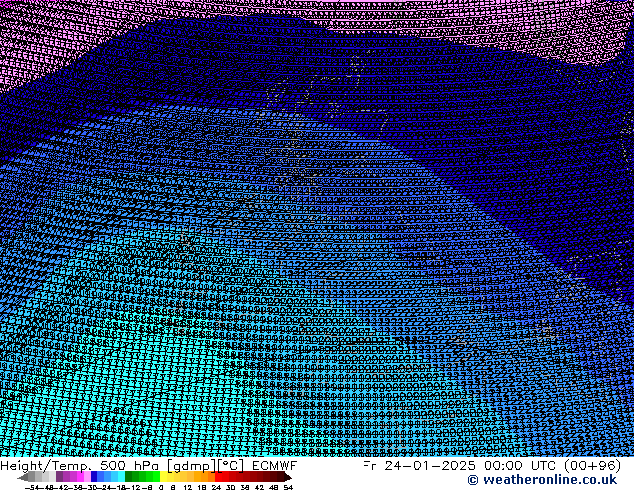
Task: Select the darkest green legend swatch
Action: (x=129, y=476)
